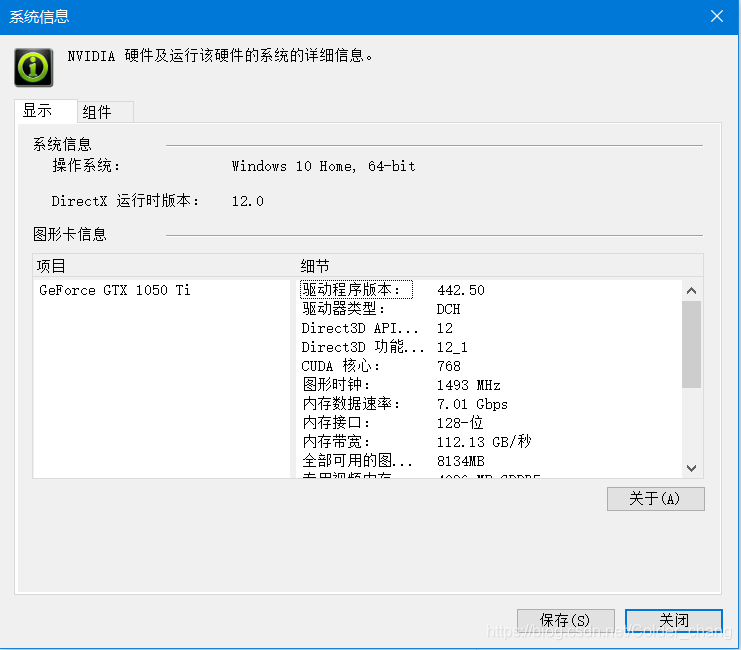Select the Direct3D API row
The image size is (741, 650).
point(489,328)
